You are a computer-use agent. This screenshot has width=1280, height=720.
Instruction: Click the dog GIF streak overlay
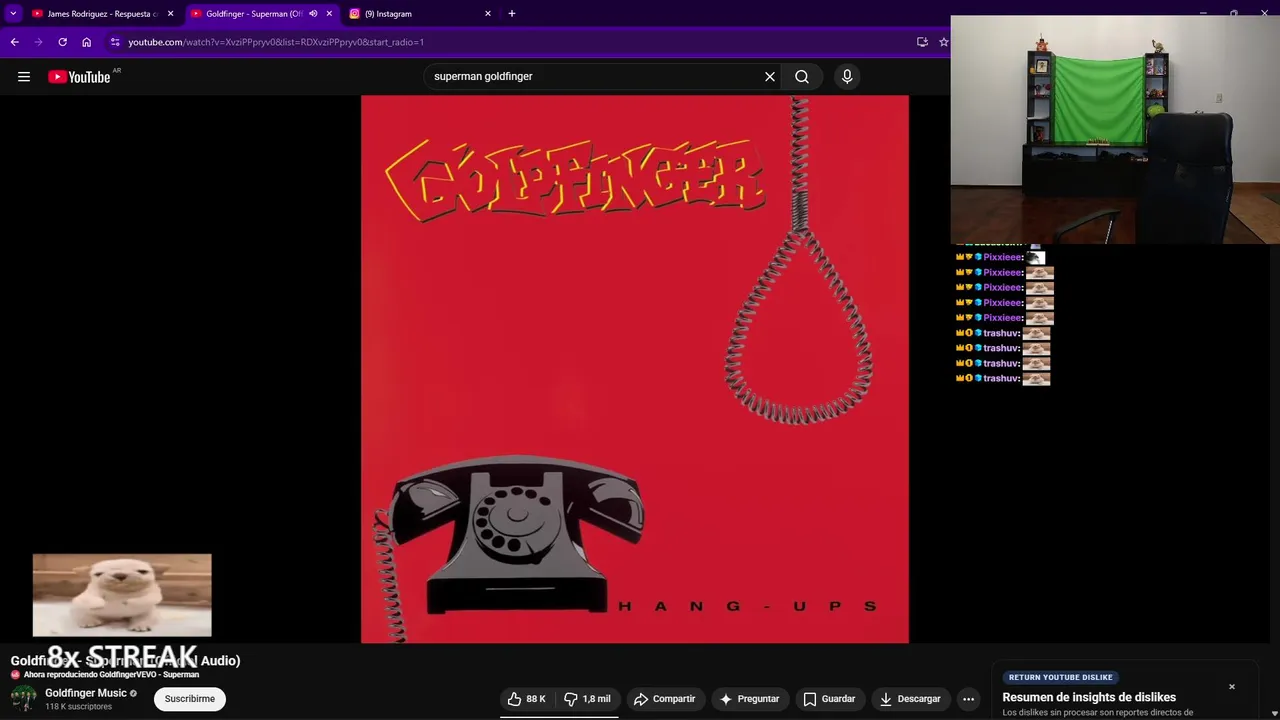(122, 595)
